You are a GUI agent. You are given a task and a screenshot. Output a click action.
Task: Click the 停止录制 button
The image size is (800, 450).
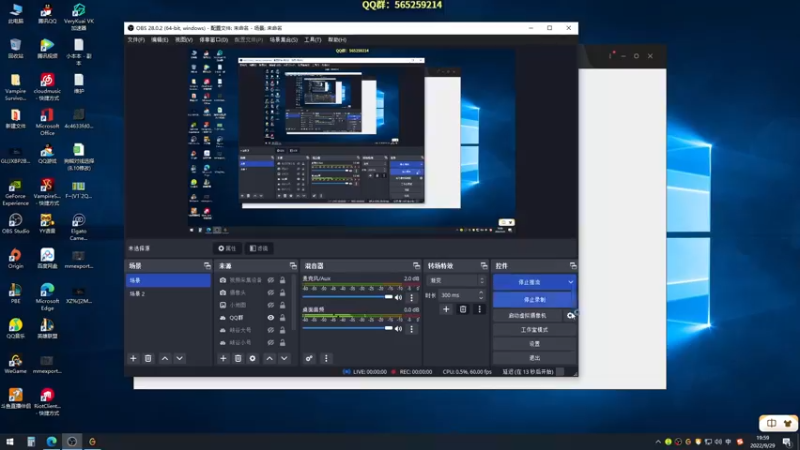pyautogui.click(x=534, y=299)
